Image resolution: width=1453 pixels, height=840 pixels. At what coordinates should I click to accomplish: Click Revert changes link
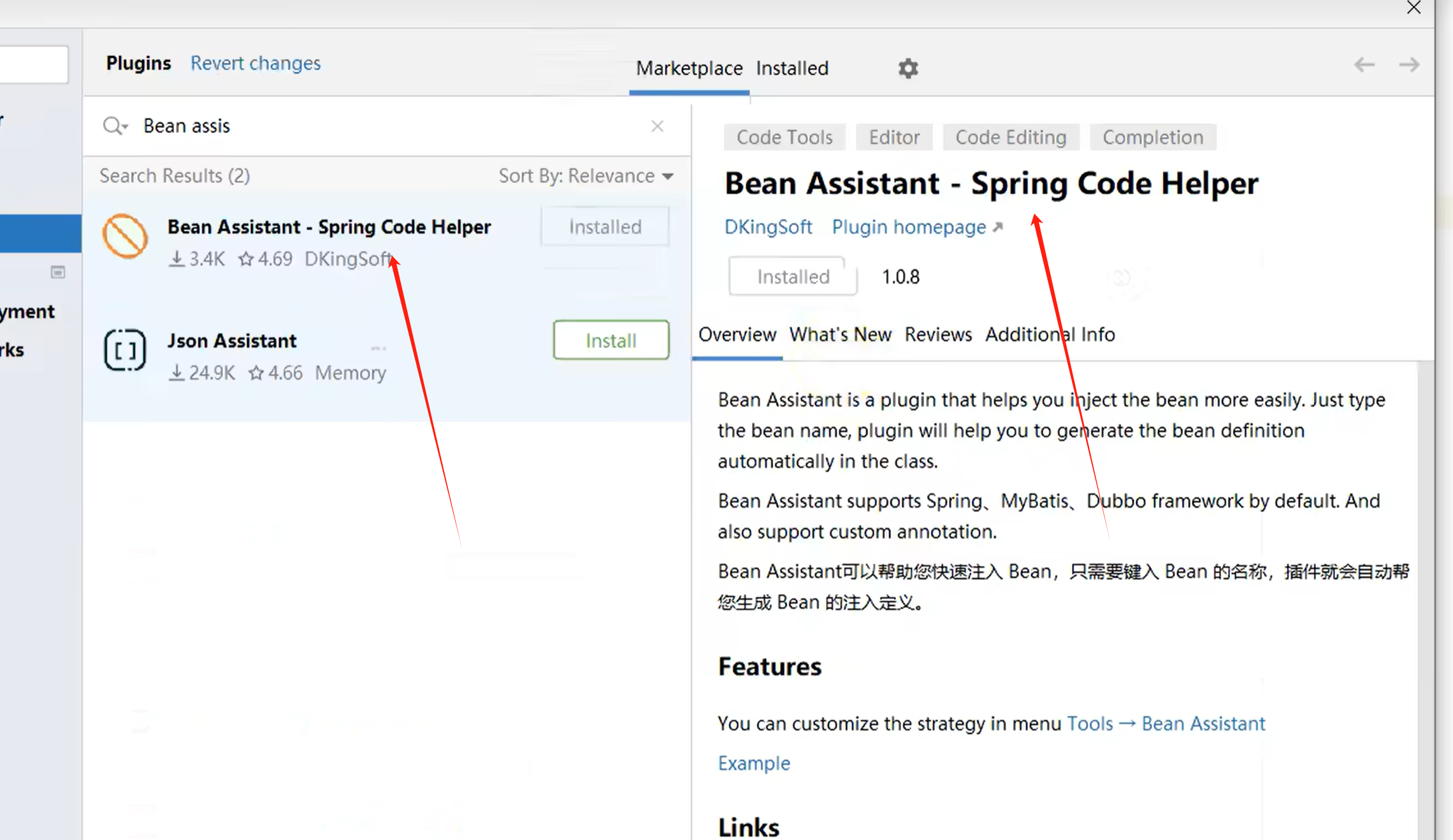(x=256, y=63)
